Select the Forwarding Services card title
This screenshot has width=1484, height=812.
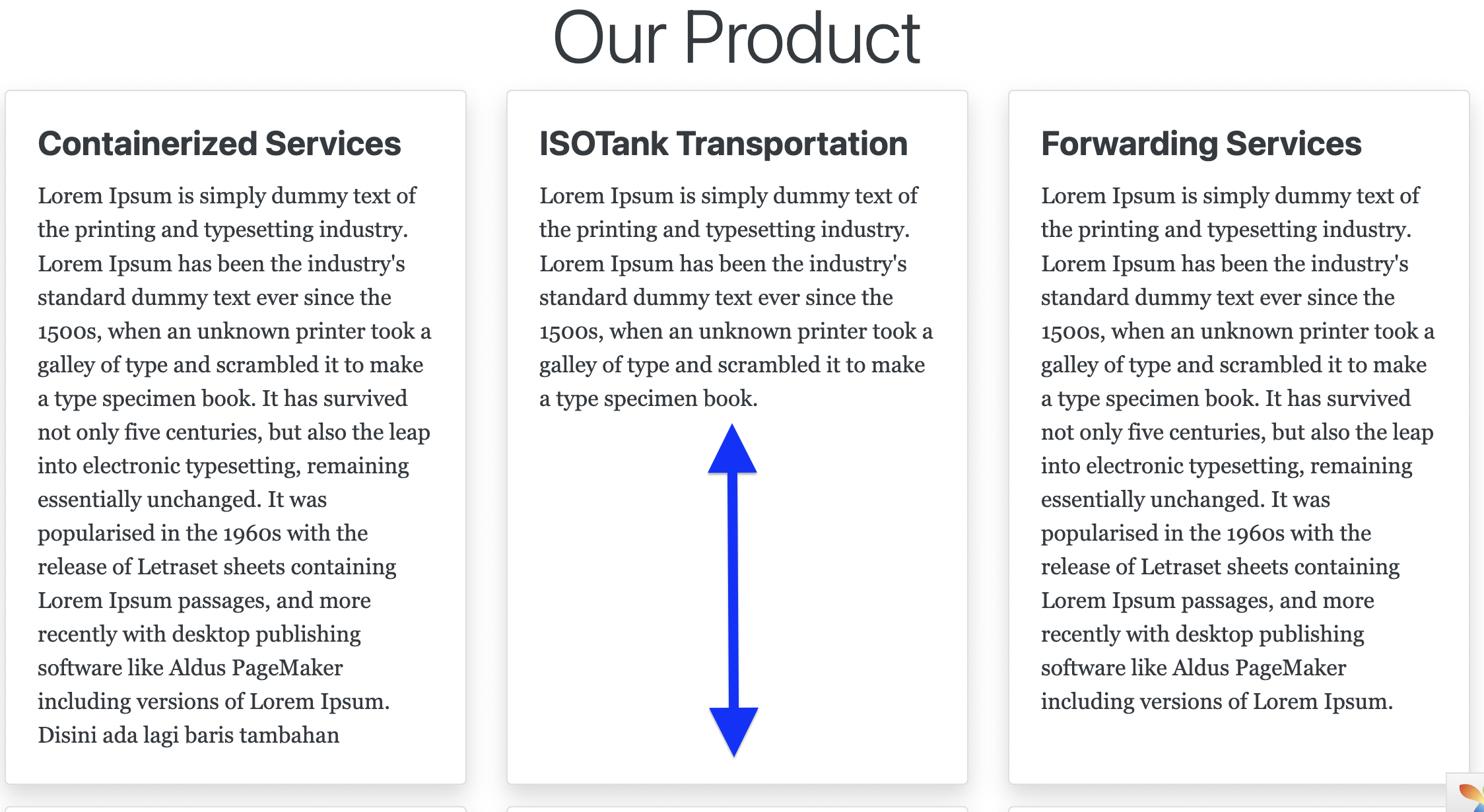(x=1201, y=144)
